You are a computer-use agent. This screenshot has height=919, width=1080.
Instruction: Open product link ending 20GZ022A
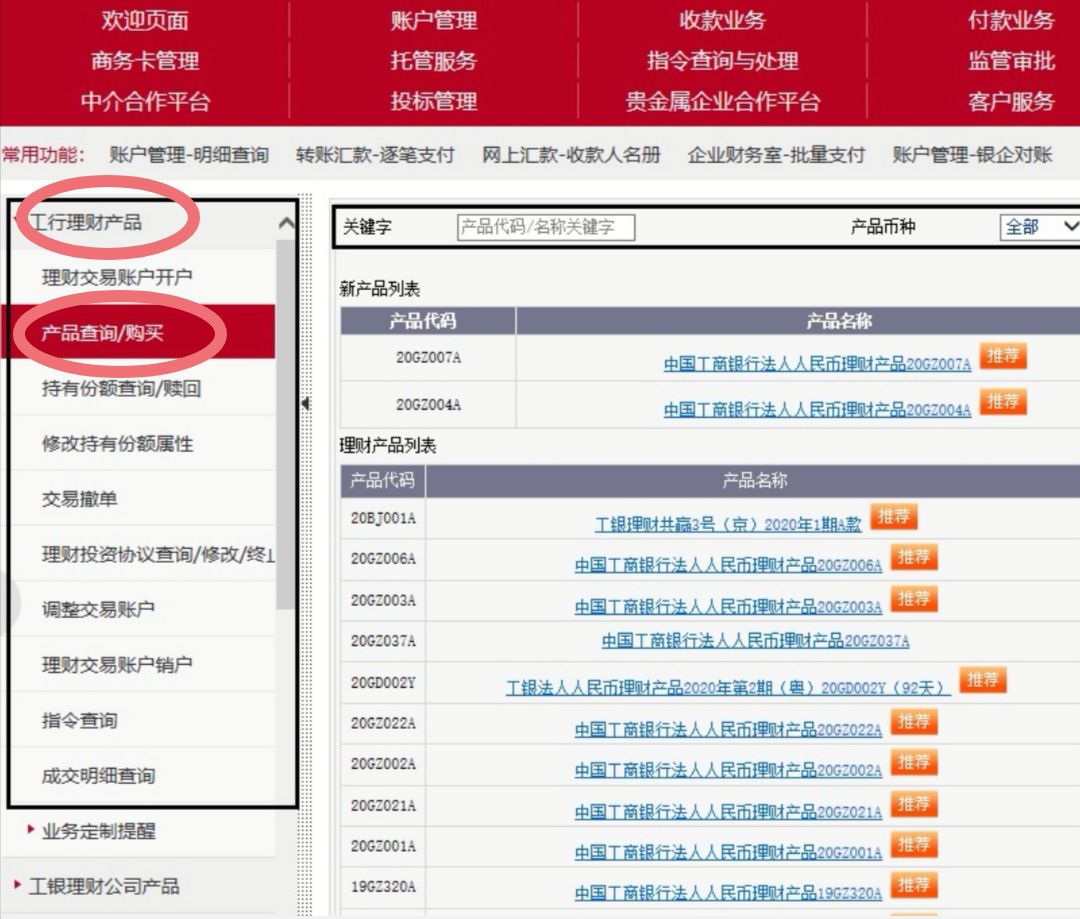pyautogui.click(x=728, y=730)
